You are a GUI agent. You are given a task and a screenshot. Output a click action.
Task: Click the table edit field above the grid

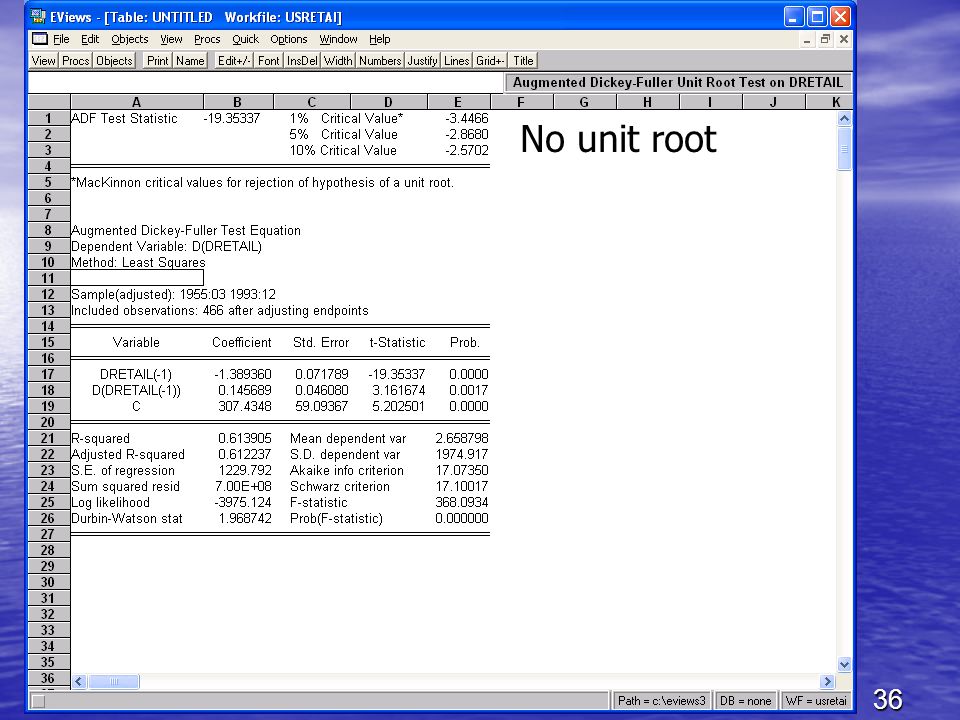pos(265,82)
